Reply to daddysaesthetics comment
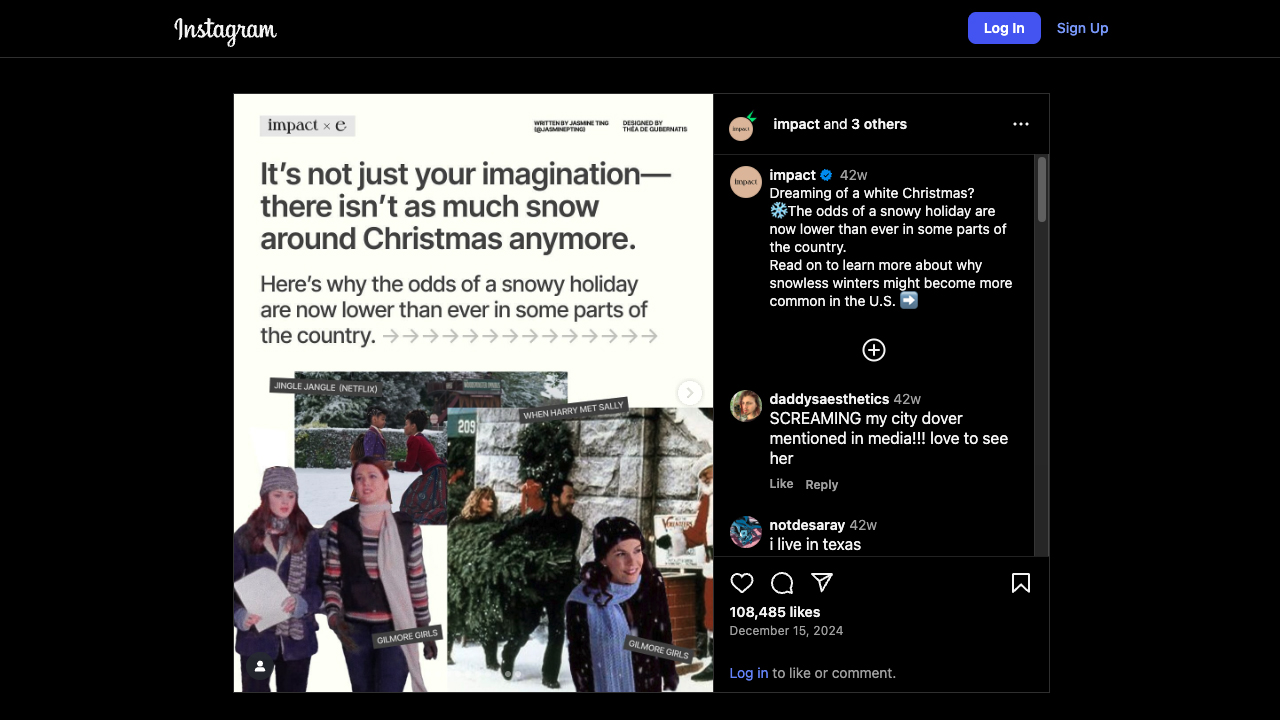 [822, 485]
